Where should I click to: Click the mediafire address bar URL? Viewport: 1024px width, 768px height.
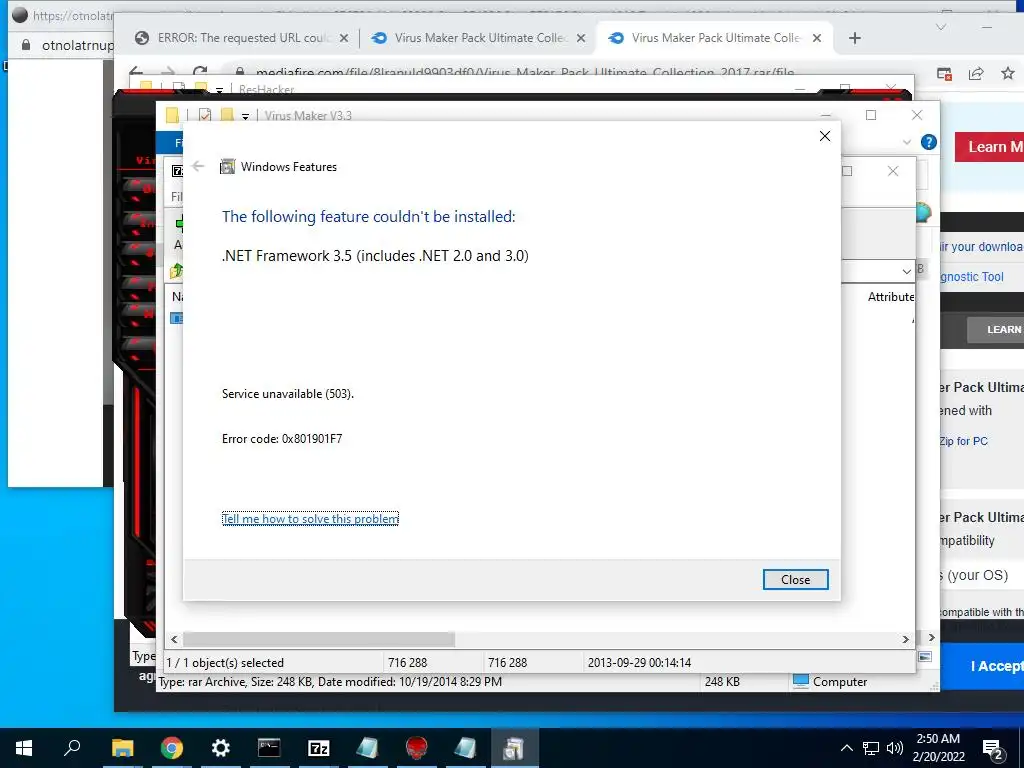click(x=524, y=72)
